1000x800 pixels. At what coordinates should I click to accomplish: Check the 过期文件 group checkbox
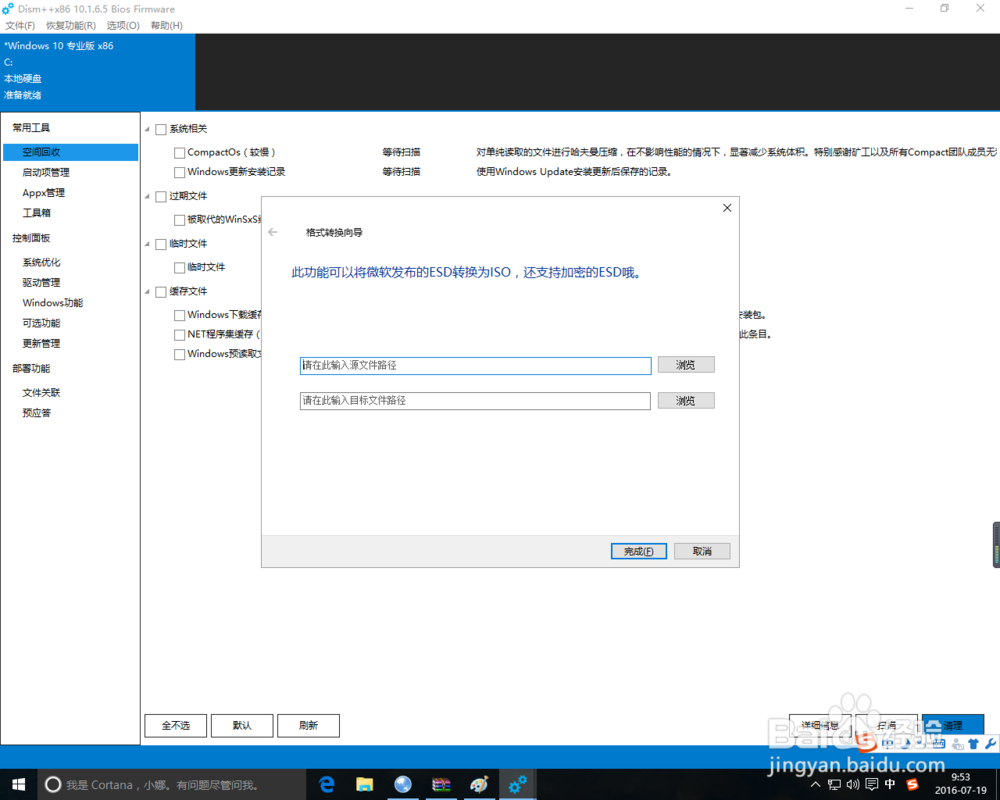click(161, 196)
